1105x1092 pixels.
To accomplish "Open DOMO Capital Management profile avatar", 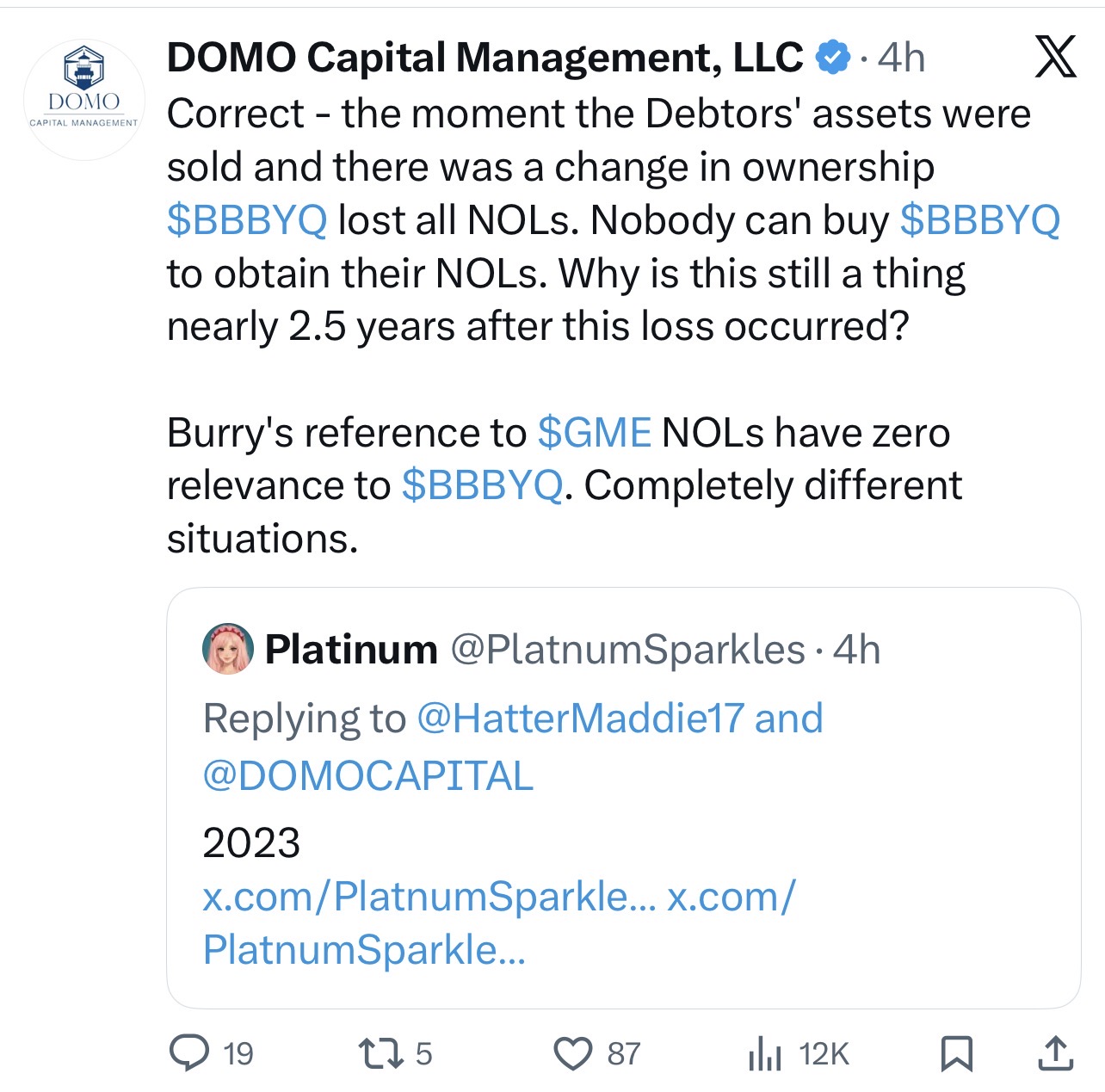I will tap(83, 99).
